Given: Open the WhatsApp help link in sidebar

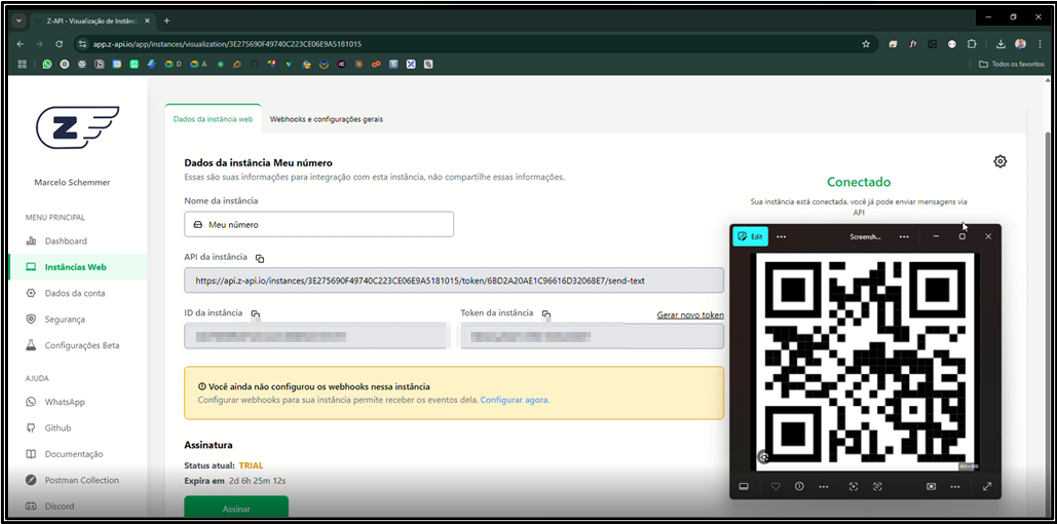Looking at the screenshot, I should coord(65,402).
